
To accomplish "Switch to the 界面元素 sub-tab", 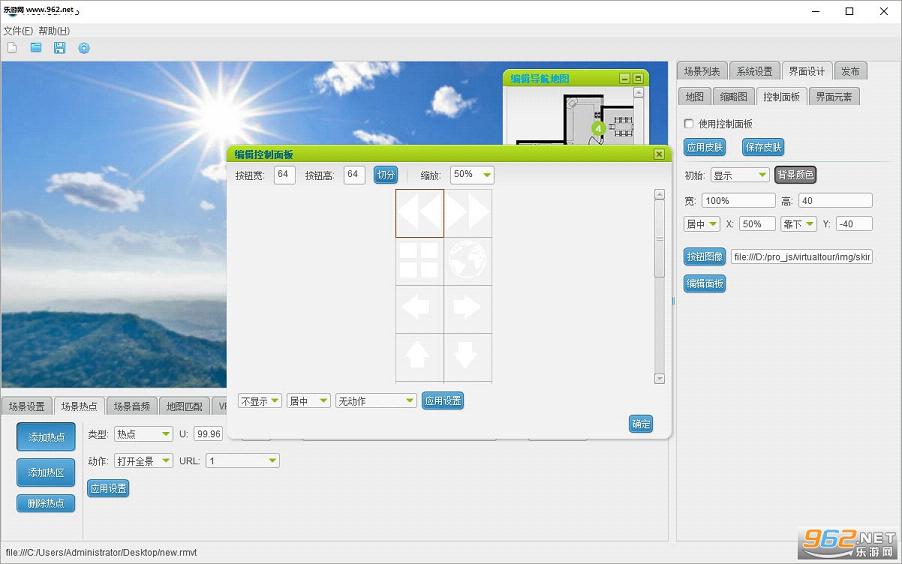I will click(834, 97).
